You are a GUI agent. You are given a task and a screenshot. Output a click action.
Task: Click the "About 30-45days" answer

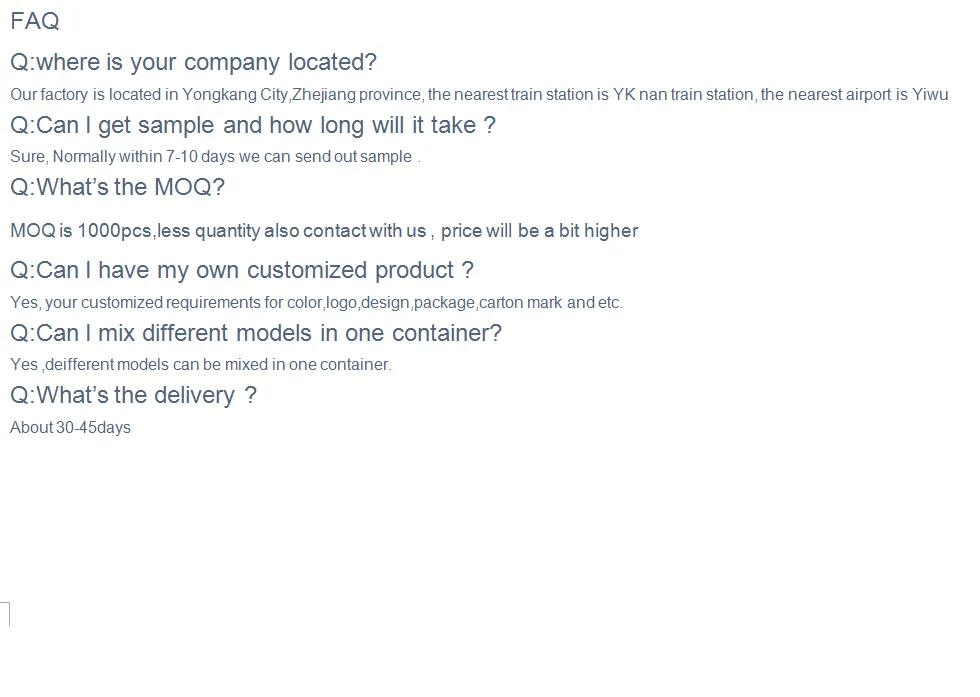(x=70, y=428)
